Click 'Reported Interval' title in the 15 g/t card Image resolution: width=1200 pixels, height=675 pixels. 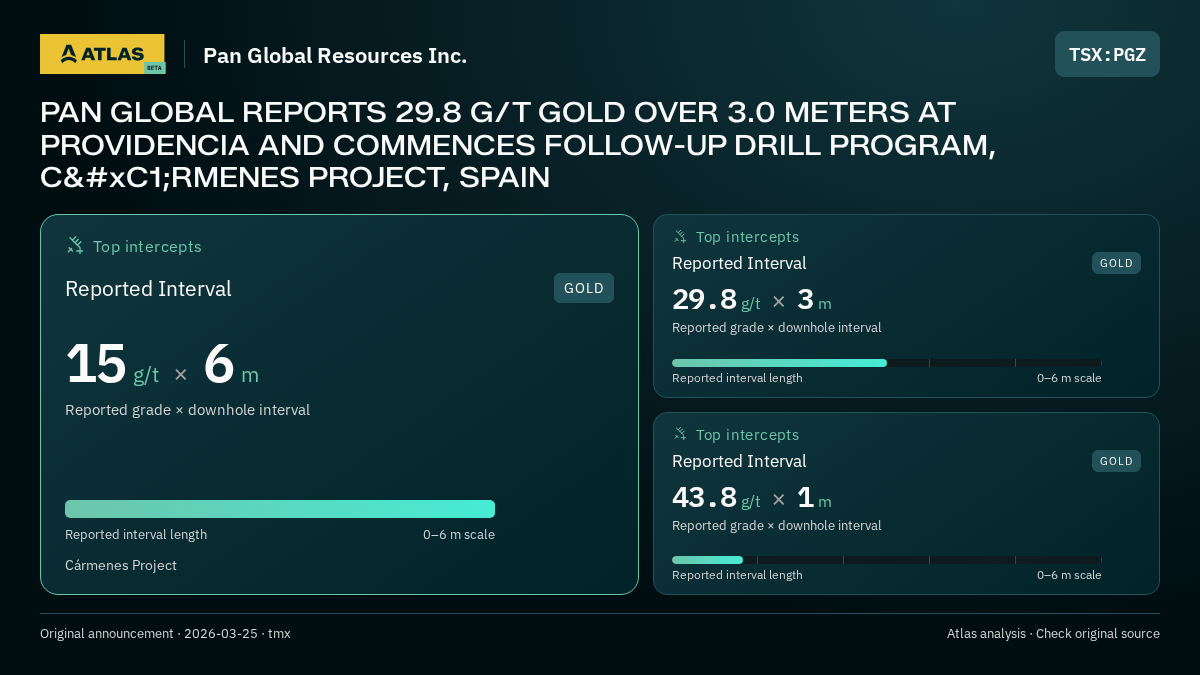click(148, 289)
